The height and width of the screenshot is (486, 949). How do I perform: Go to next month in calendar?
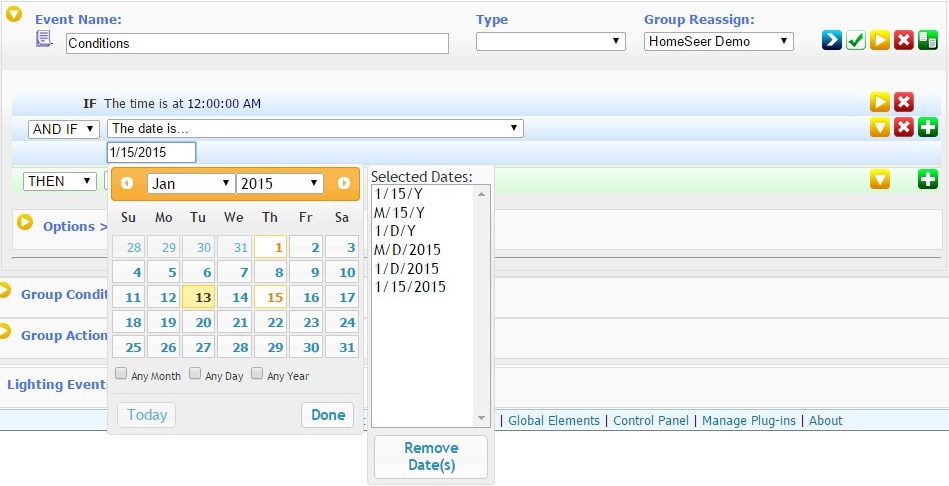coord(343,183)
